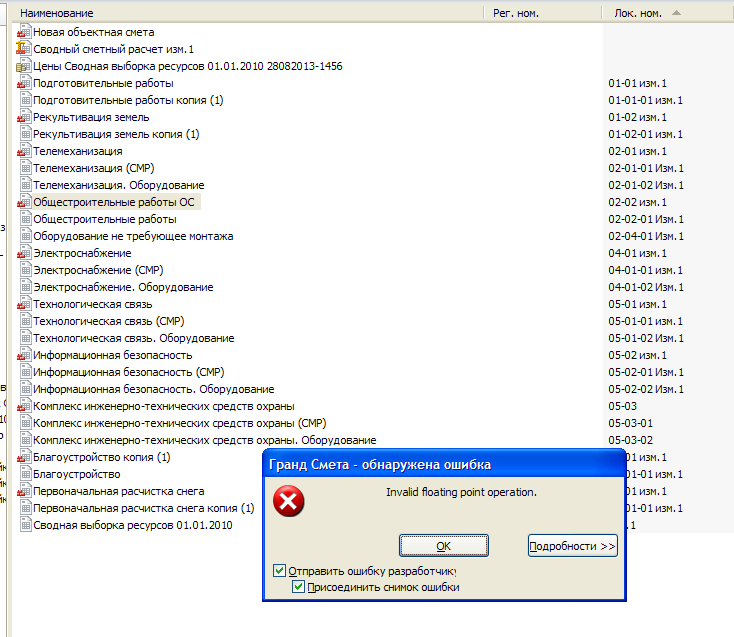The height and width of the screenshot is (637, 734).
Task: Sort list by Рег. ном. column header
Action: coord(542,13)
